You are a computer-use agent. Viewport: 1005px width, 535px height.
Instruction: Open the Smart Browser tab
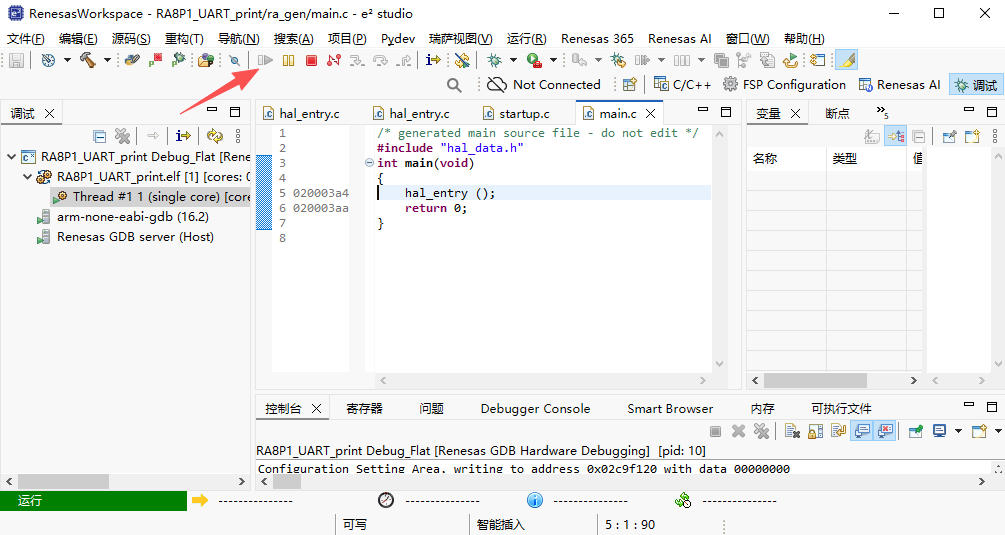670,408
